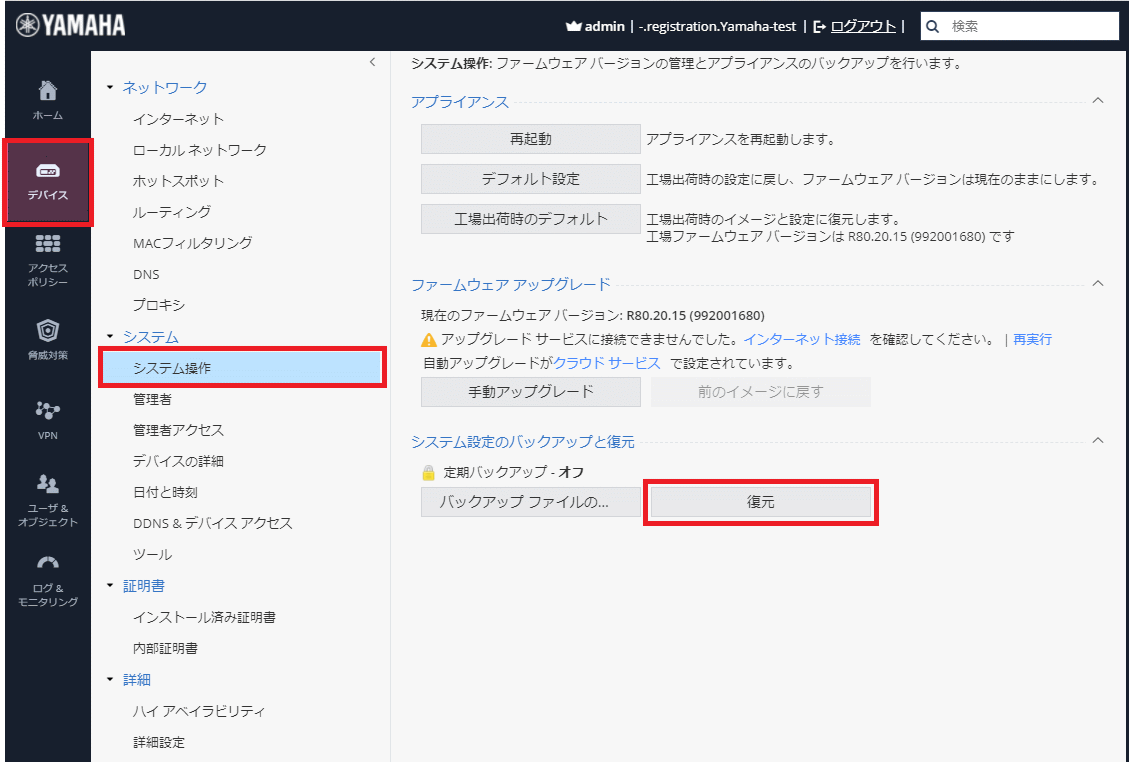Open the Home sidebar icon

tap(48, 92)
